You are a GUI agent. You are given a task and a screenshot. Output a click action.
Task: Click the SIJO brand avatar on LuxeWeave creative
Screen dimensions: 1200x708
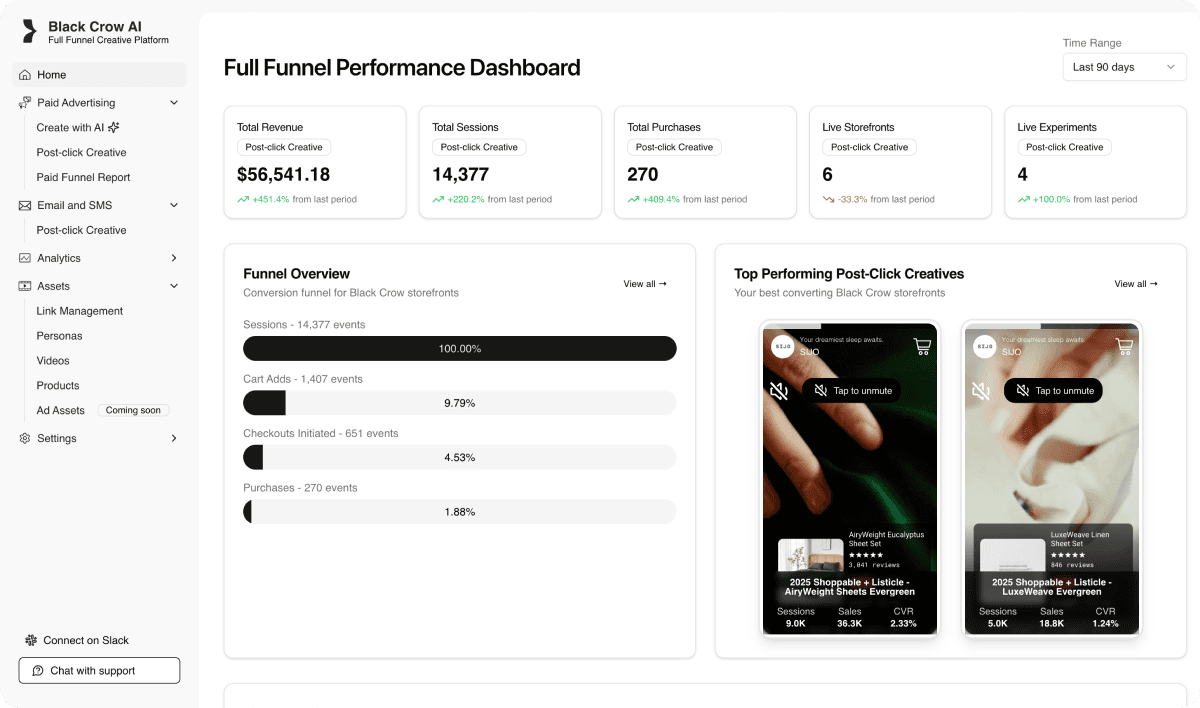pyautogui.click(x=984, y=346)
